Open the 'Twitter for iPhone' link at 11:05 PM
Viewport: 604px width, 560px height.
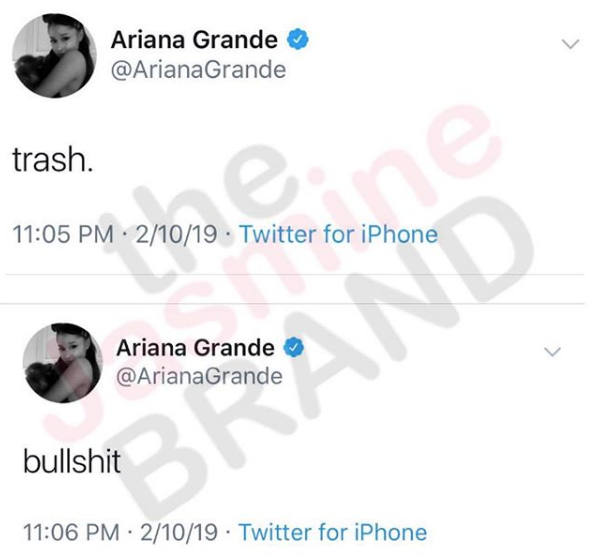339,234
